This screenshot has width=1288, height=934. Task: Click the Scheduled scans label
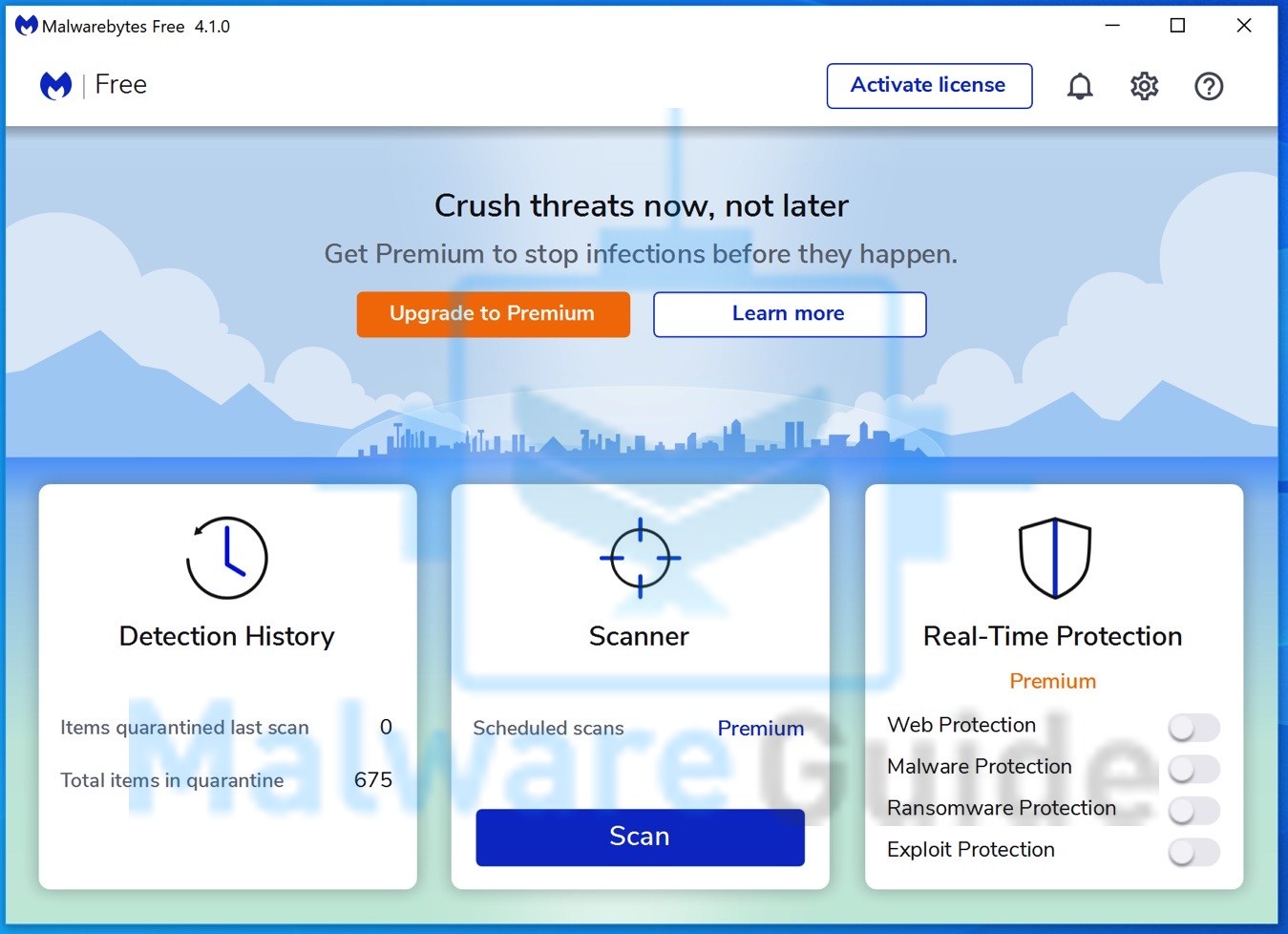[548, 728]
